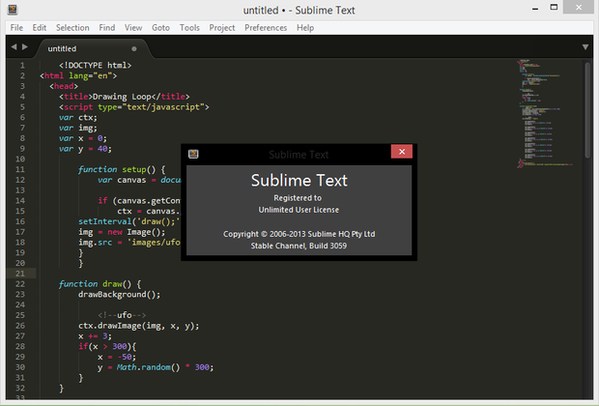Open the Find menu
Viewport: 599px width, 406px height.
[x=107, y=28]
